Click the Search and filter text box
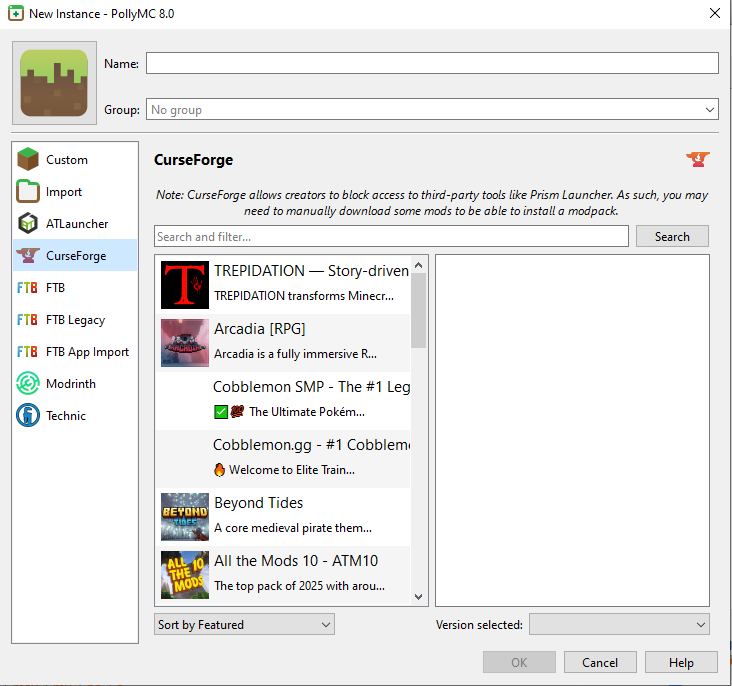 (391, 236)
